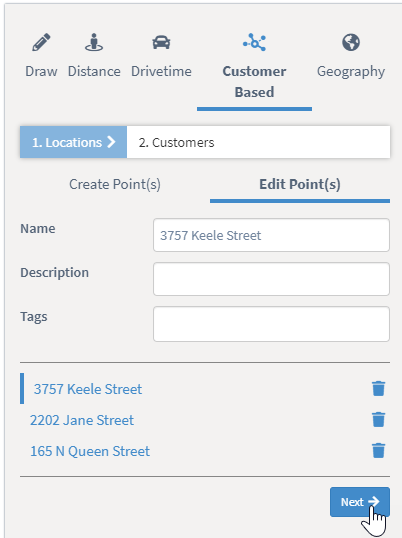Select 3757 Keele Street in the list
Screen dimensions: 402x538
click(88, 389)
